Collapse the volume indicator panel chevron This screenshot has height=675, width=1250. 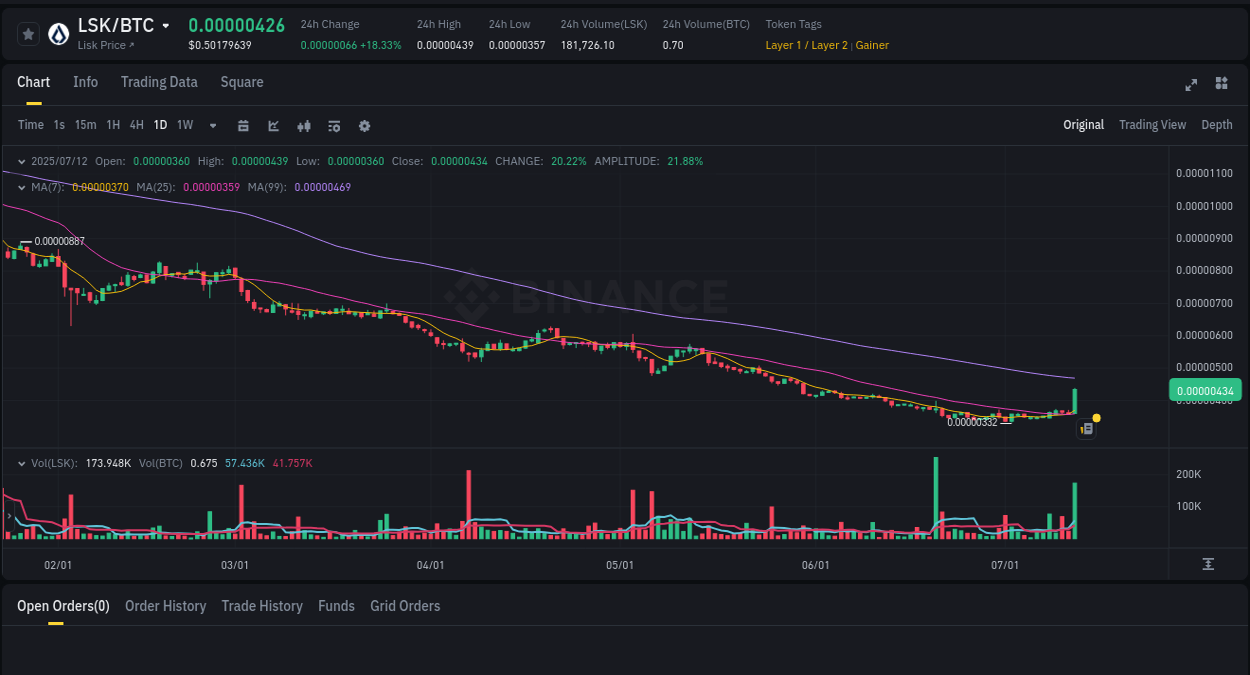point(22,463)
